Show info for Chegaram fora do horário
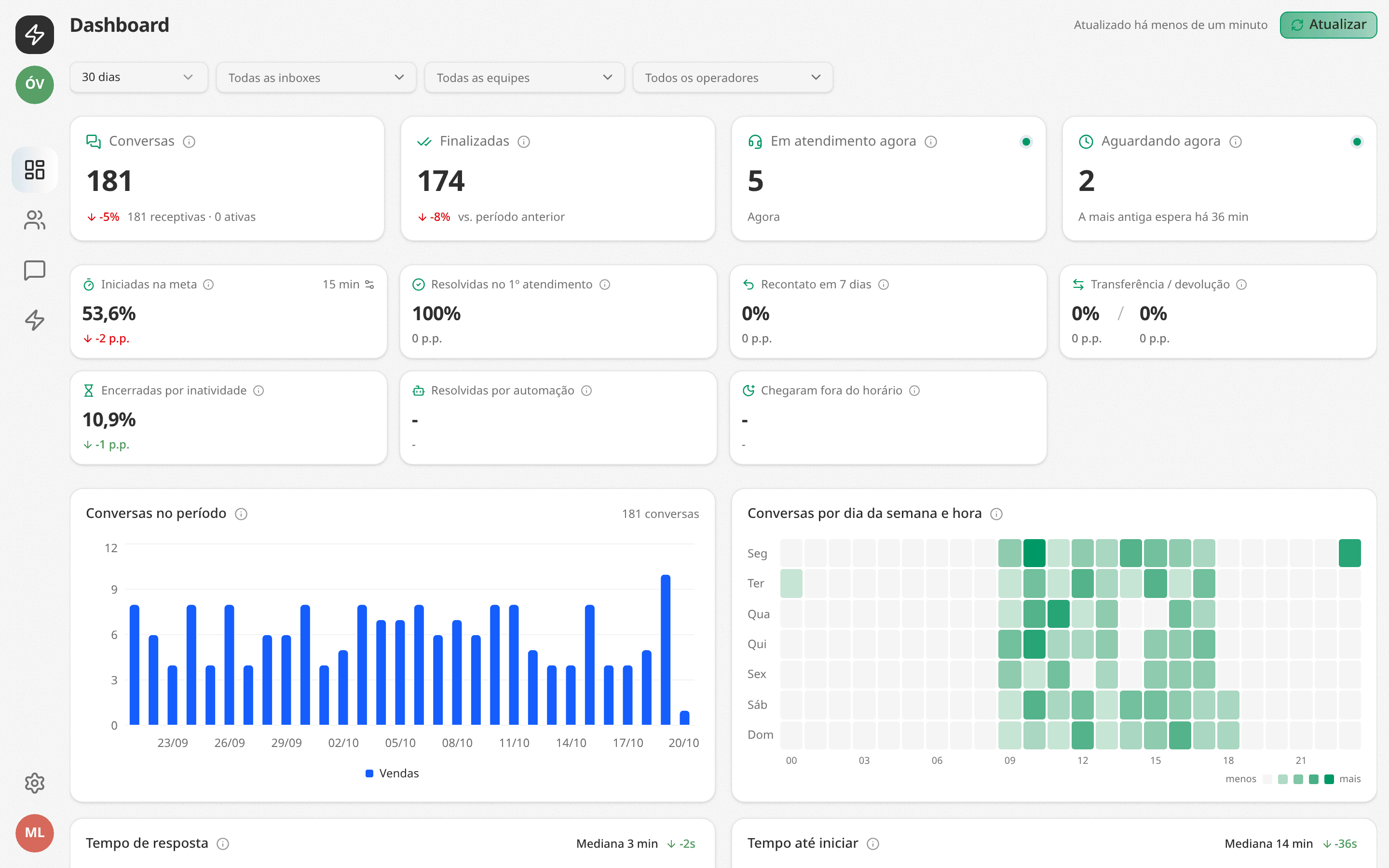The width and height of the screenshot is (1389, 868). click(914, 391)
